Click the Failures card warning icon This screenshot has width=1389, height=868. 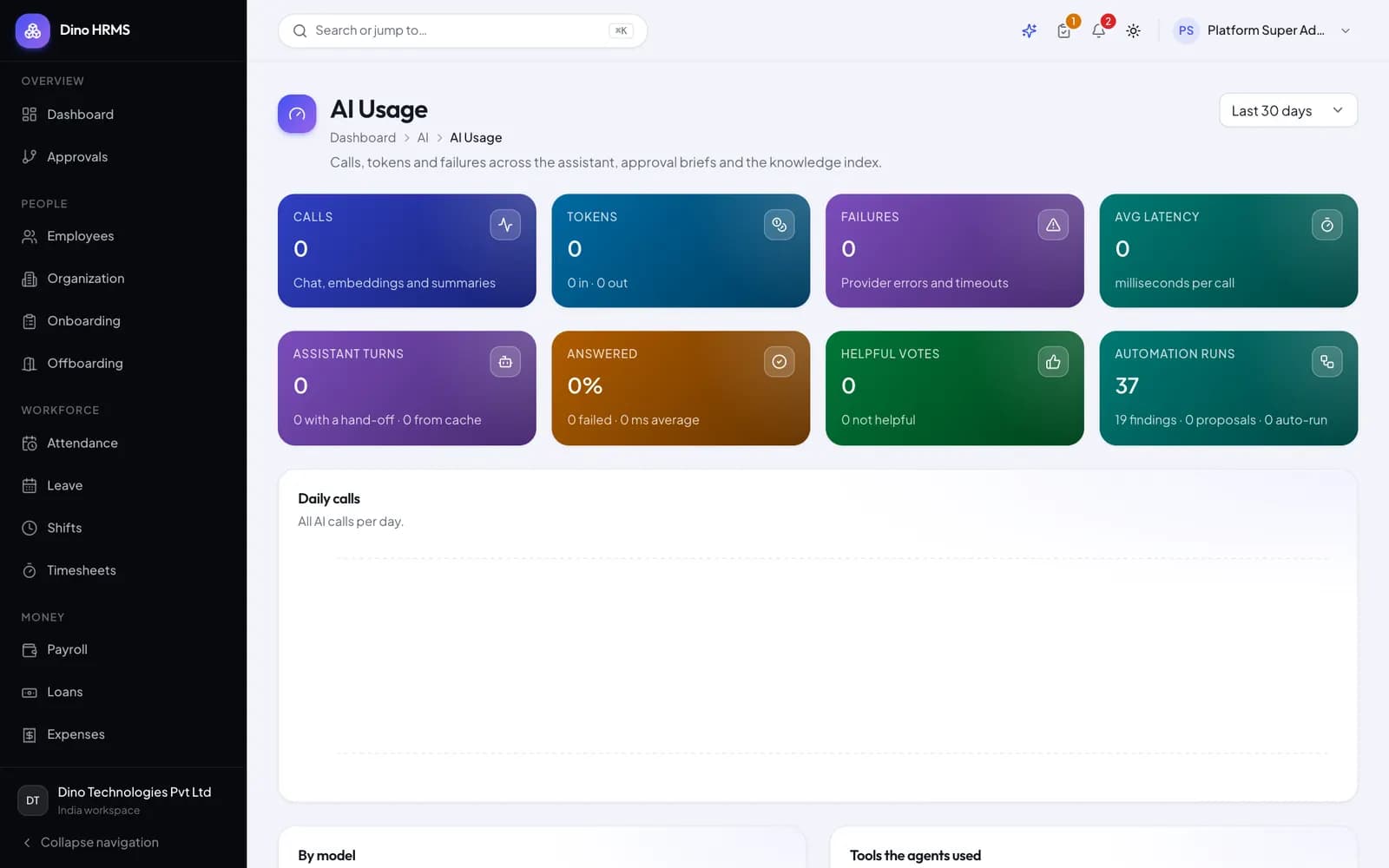(x=1053, y=225)
